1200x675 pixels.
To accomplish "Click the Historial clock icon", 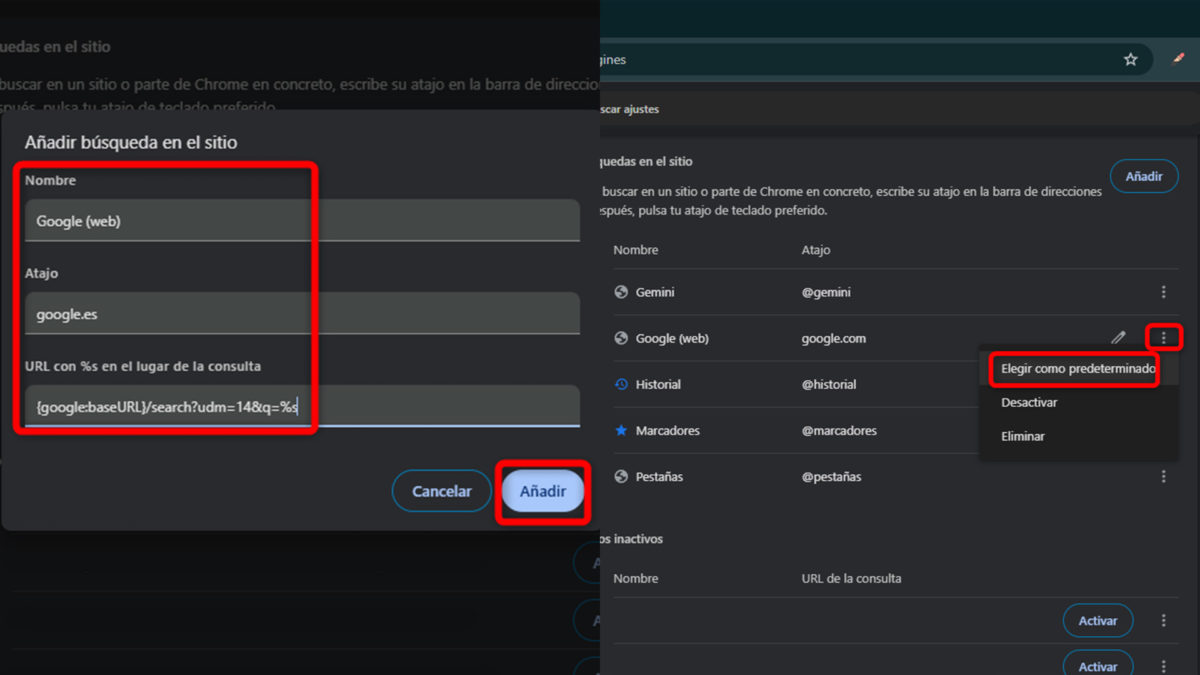I will pyautogui.click(x=621, y=384).
